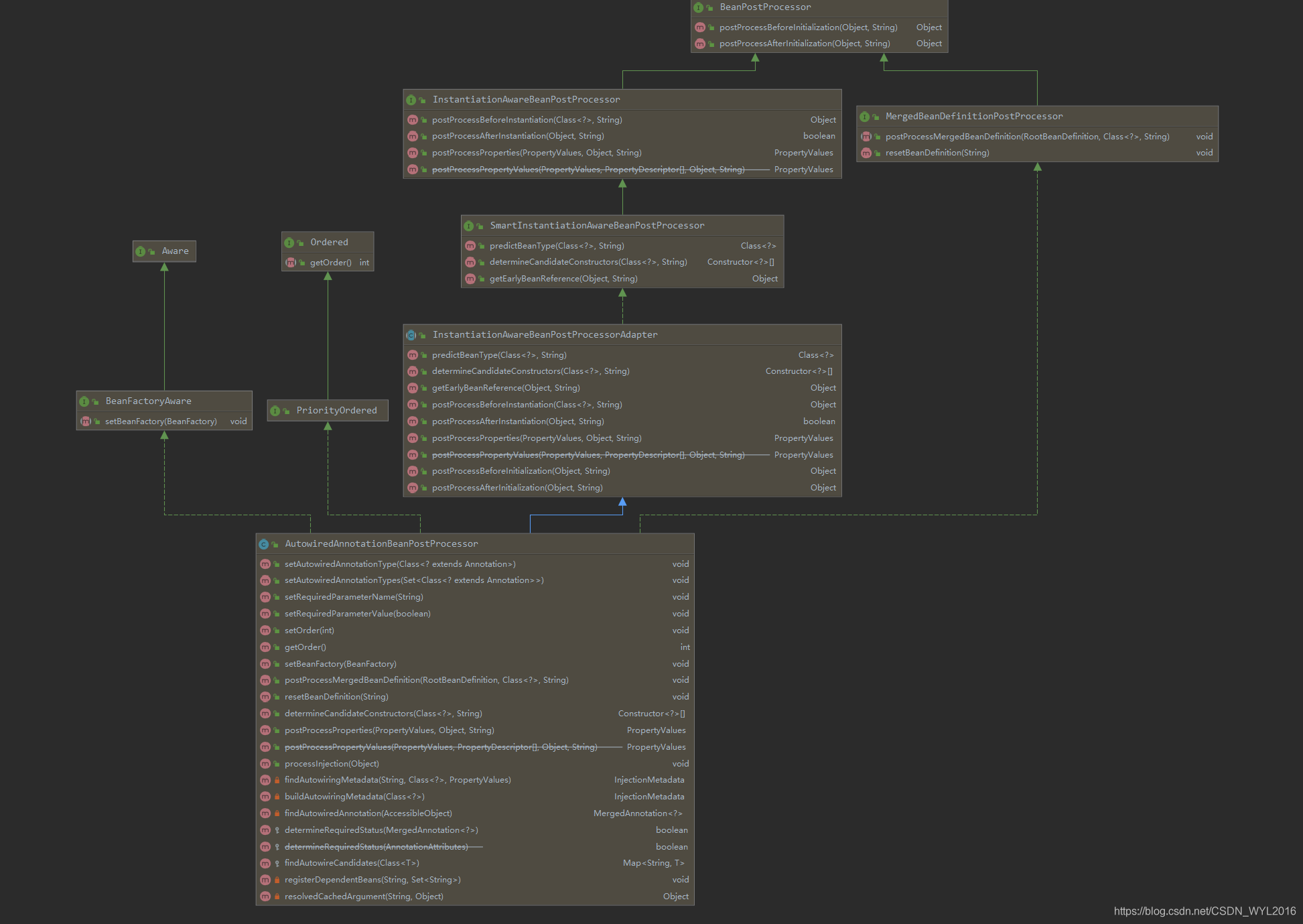Screen dimensions: 1303x924
Task: Select the Aware node title
Action: (175, 251)
